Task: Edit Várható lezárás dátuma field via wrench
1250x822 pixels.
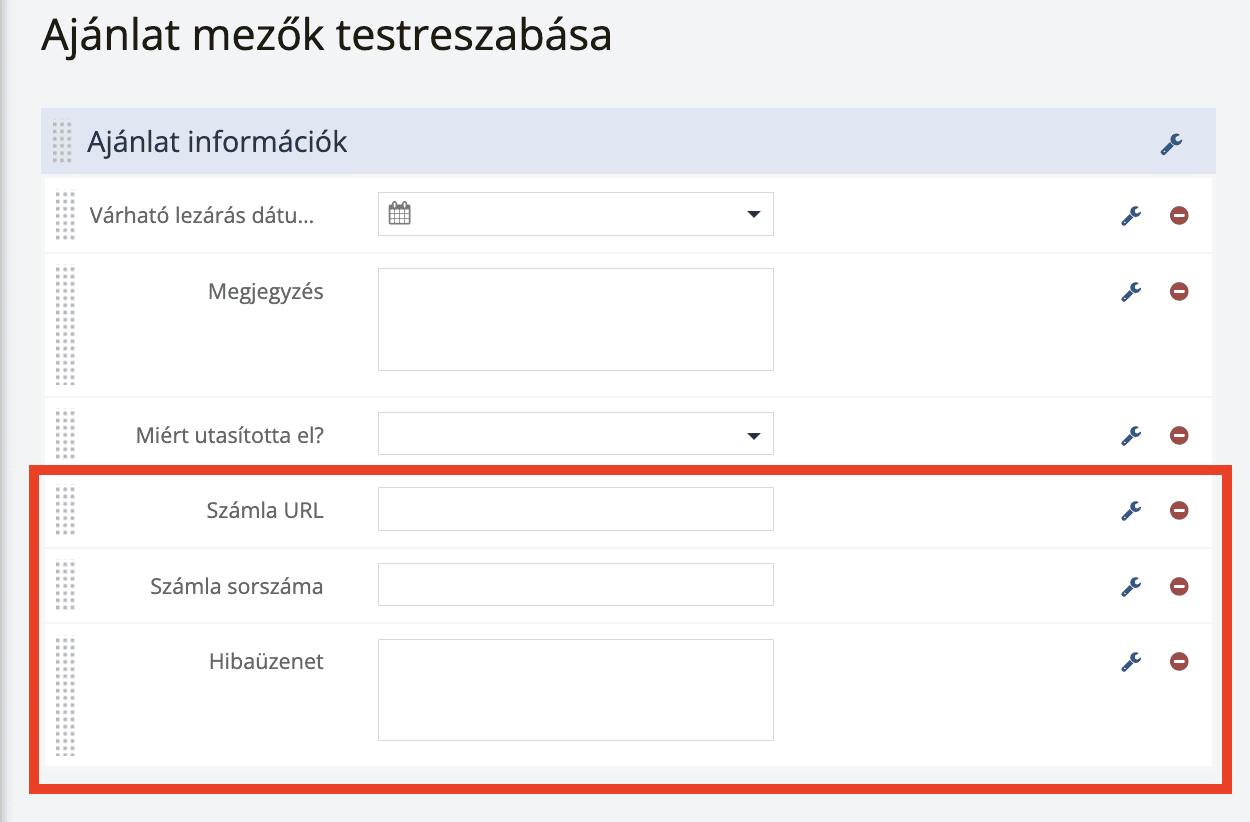Action: [1131, 215]
